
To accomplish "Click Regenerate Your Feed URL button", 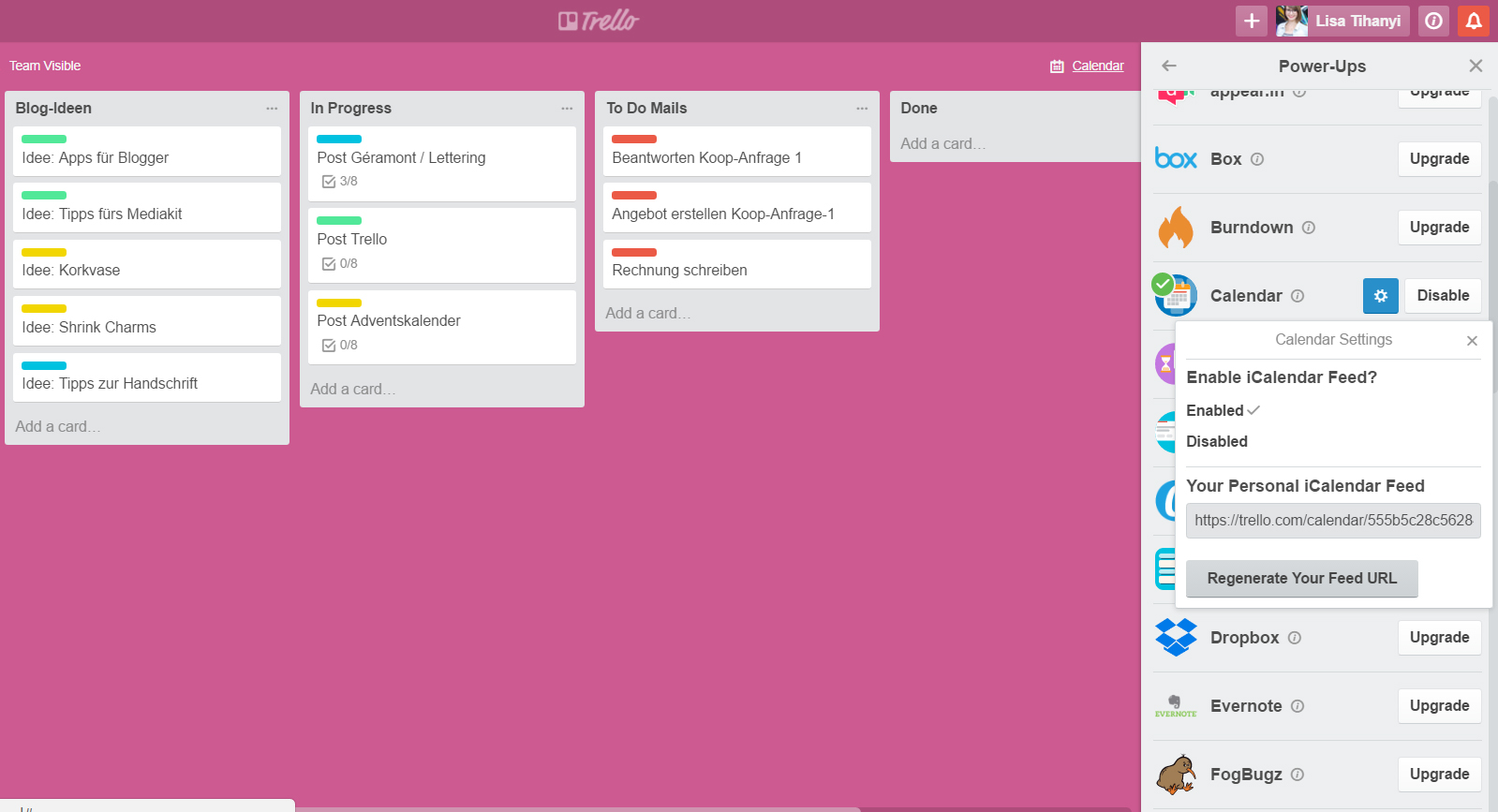I will click(x=1301, y=579).
